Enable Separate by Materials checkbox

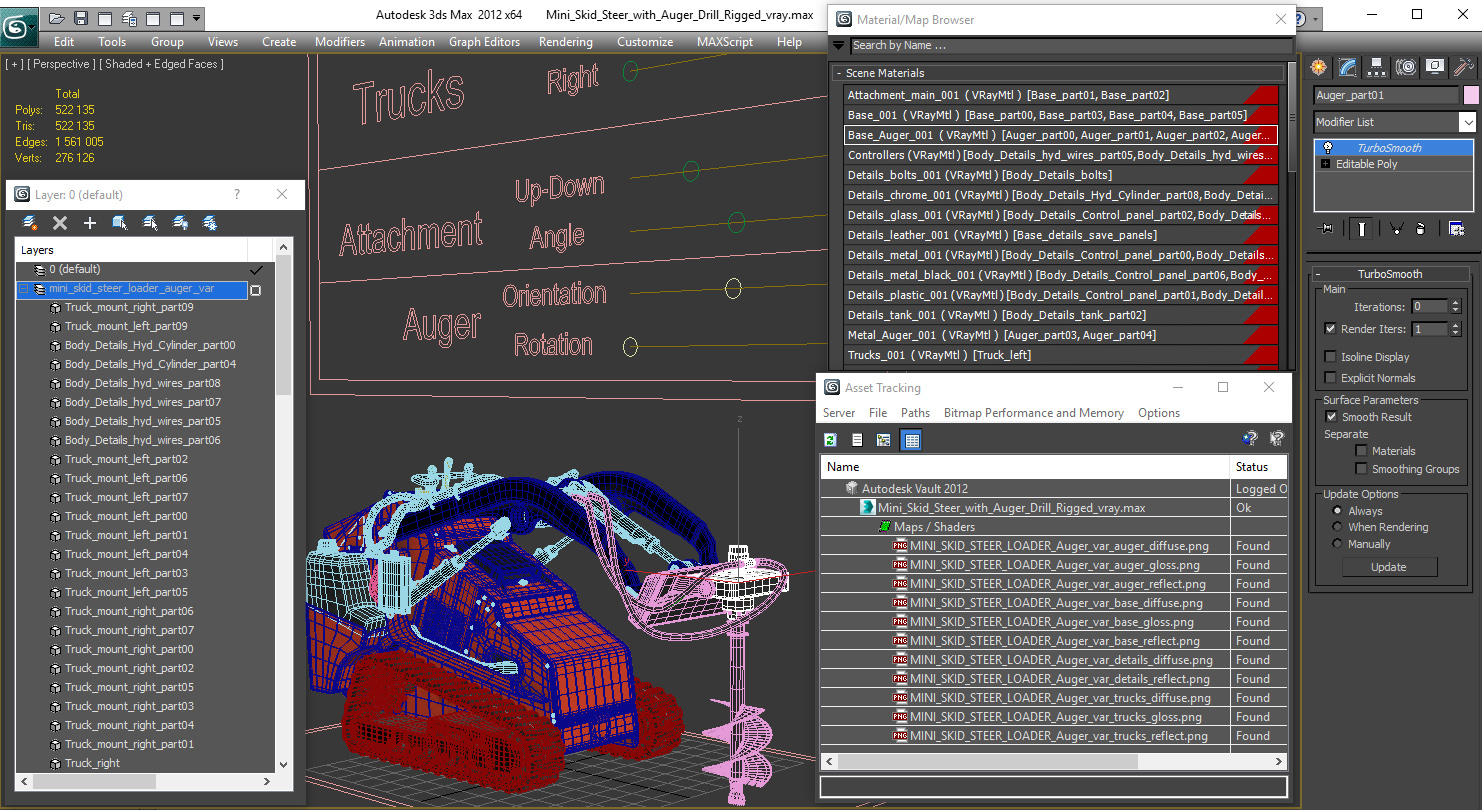[1361, 450]
